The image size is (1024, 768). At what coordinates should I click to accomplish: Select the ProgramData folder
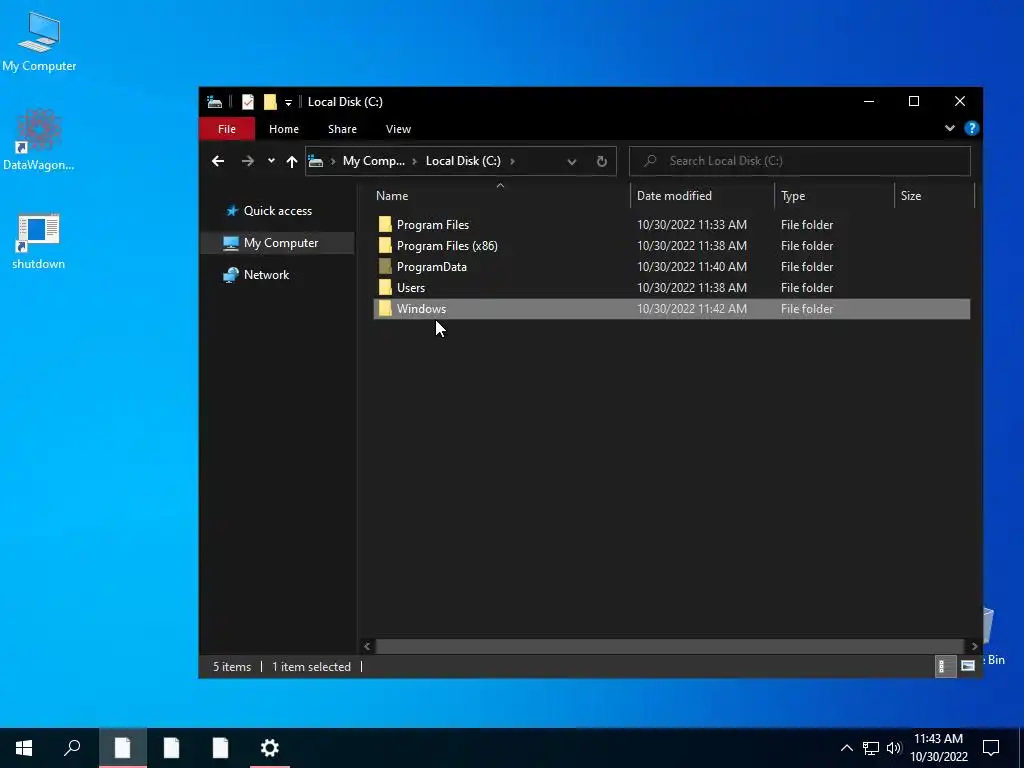tap(671, 266)
